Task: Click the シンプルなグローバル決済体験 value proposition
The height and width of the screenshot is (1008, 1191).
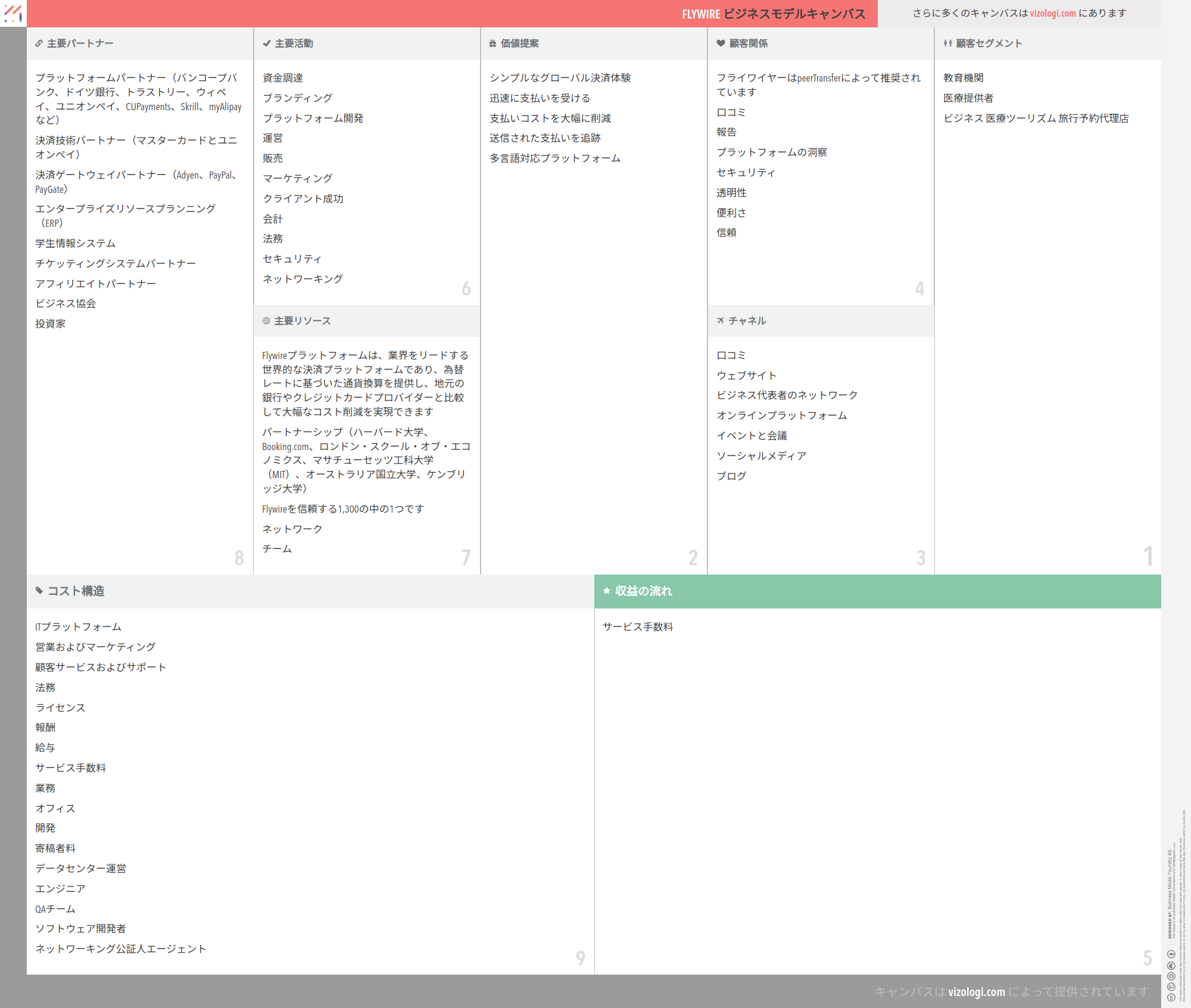Action: click(x=560, y=78)
